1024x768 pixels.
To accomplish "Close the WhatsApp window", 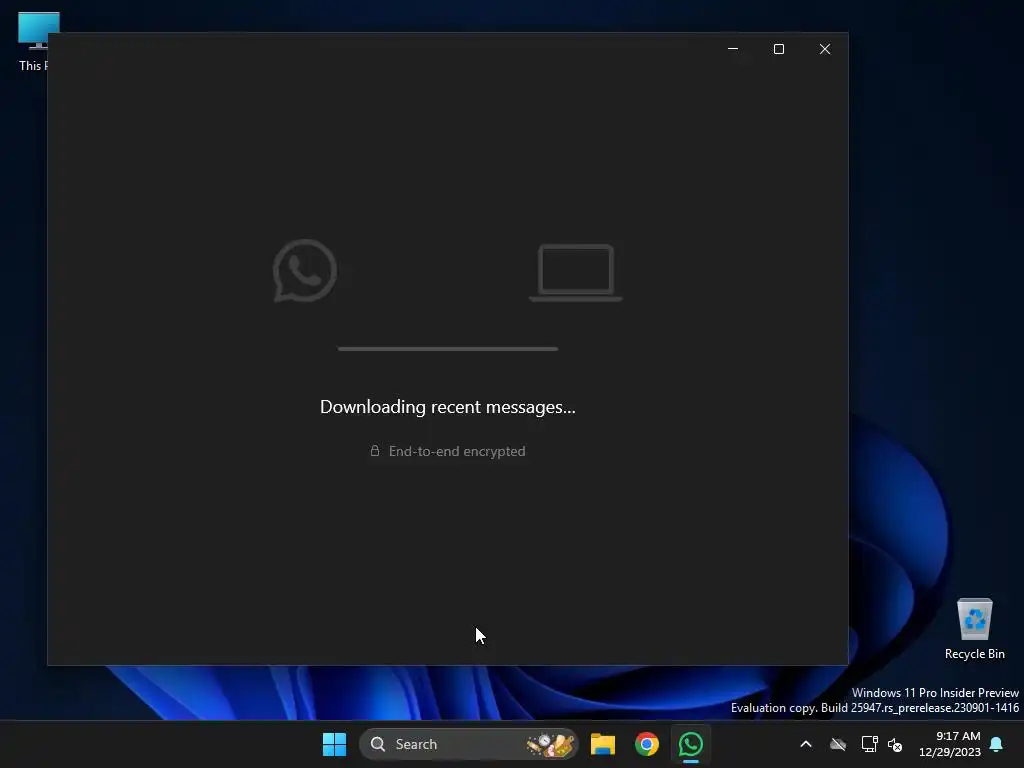I will 825,49.
